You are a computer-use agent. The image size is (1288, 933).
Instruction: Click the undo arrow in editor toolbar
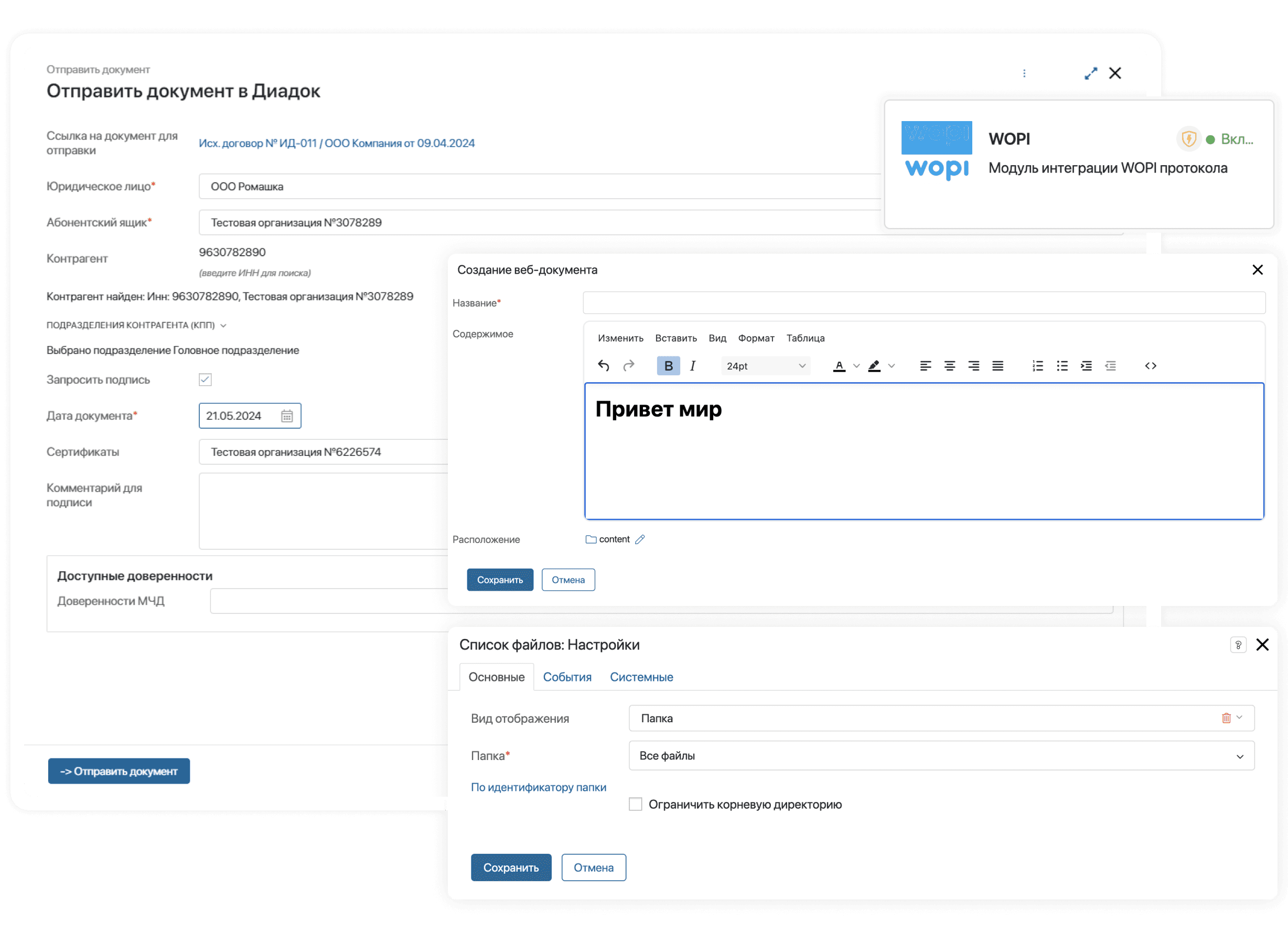(603, 366)
